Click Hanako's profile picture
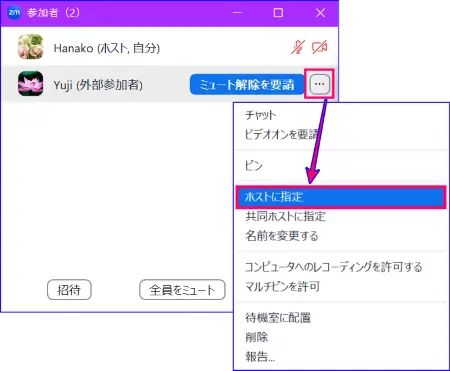450x371 pixels. click(31, 47)
